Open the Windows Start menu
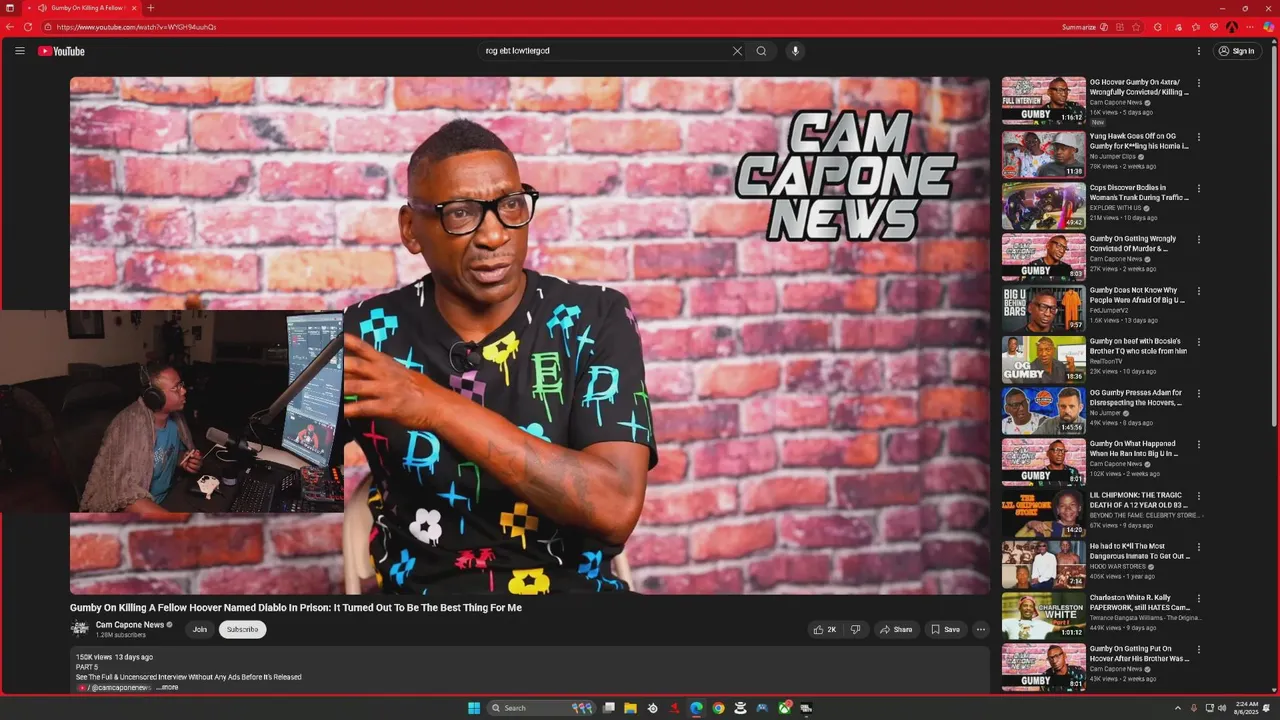This screenshot has width=1280, height=720. [474, 708]
